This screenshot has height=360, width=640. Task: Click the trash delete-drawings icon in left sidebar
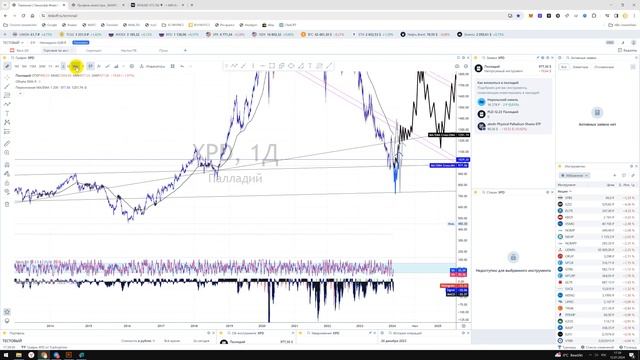tap(7, 204)
